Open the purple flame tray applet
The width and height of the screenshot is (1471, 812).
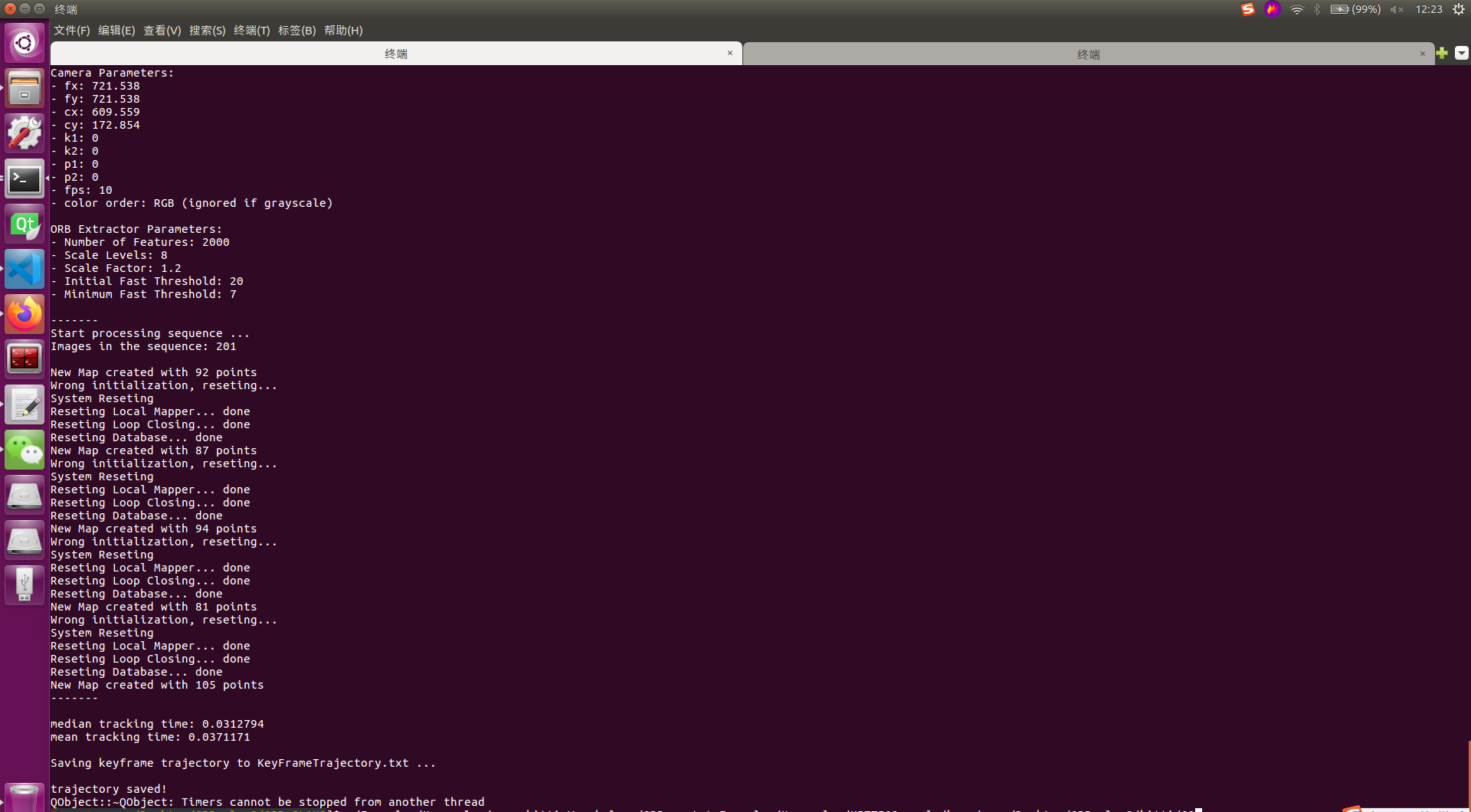click(x=1273, y=9)
